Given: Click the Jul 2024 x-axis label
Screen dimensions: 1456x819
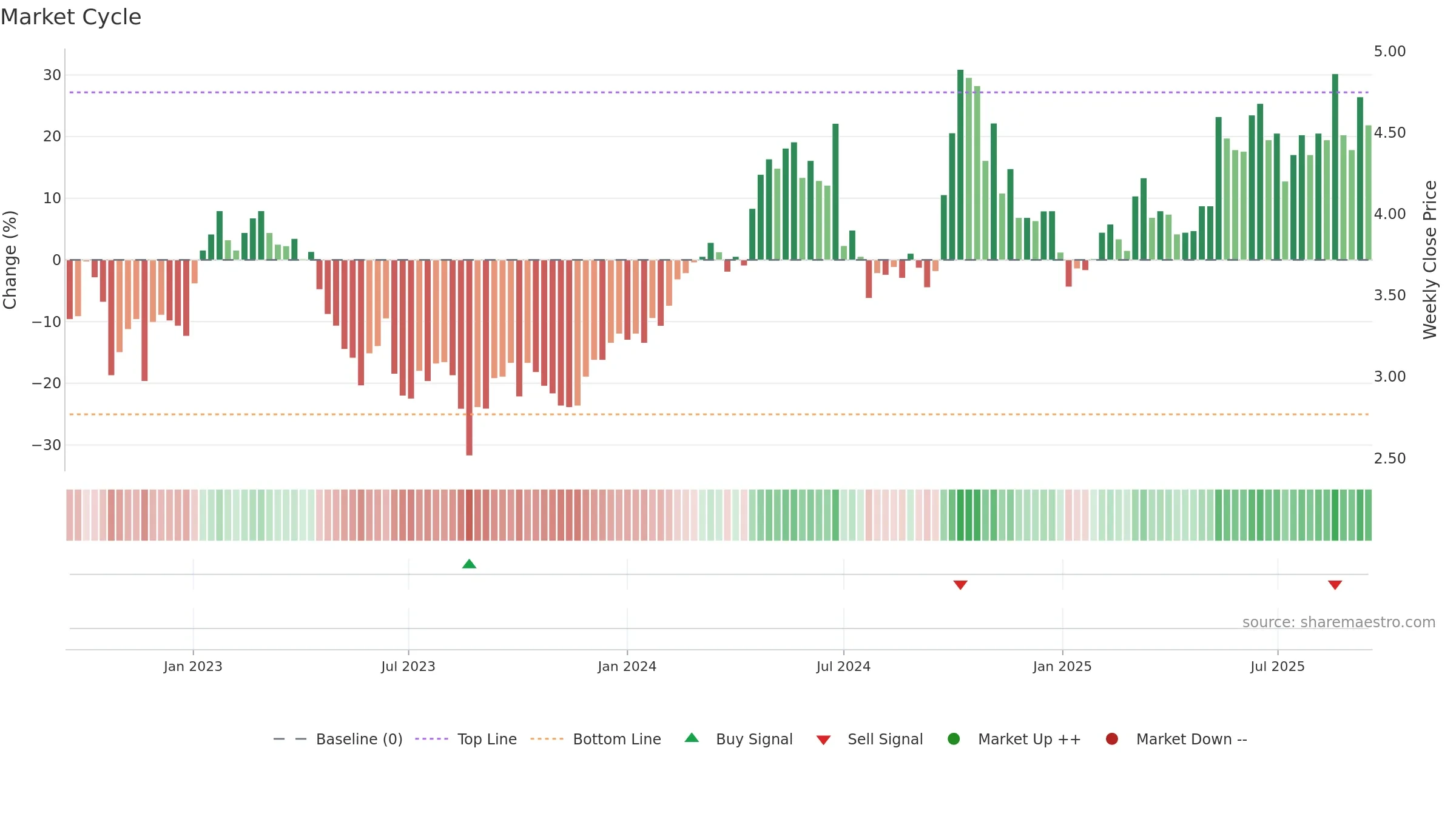Looking at the screenshot, I should point(843,667).
